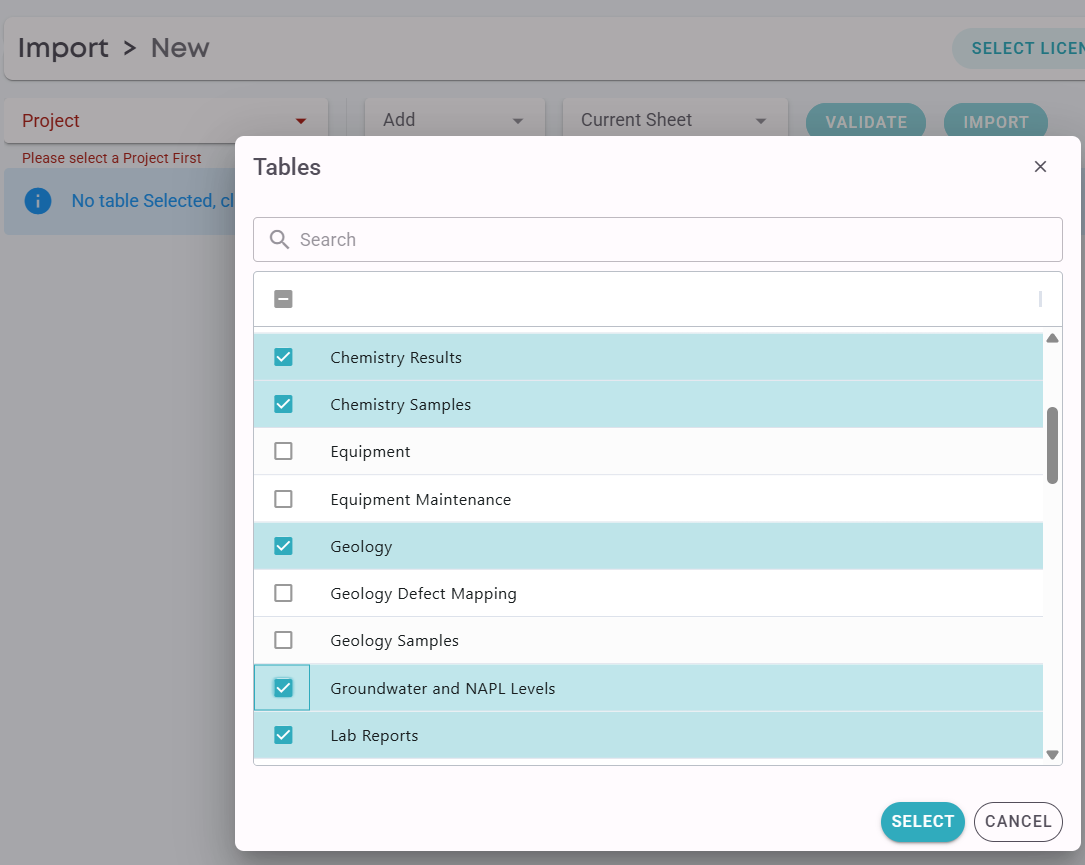Click the 'Chemistry Samples' row text
This screenshot has width=1085, height=865.
(401, 405)
